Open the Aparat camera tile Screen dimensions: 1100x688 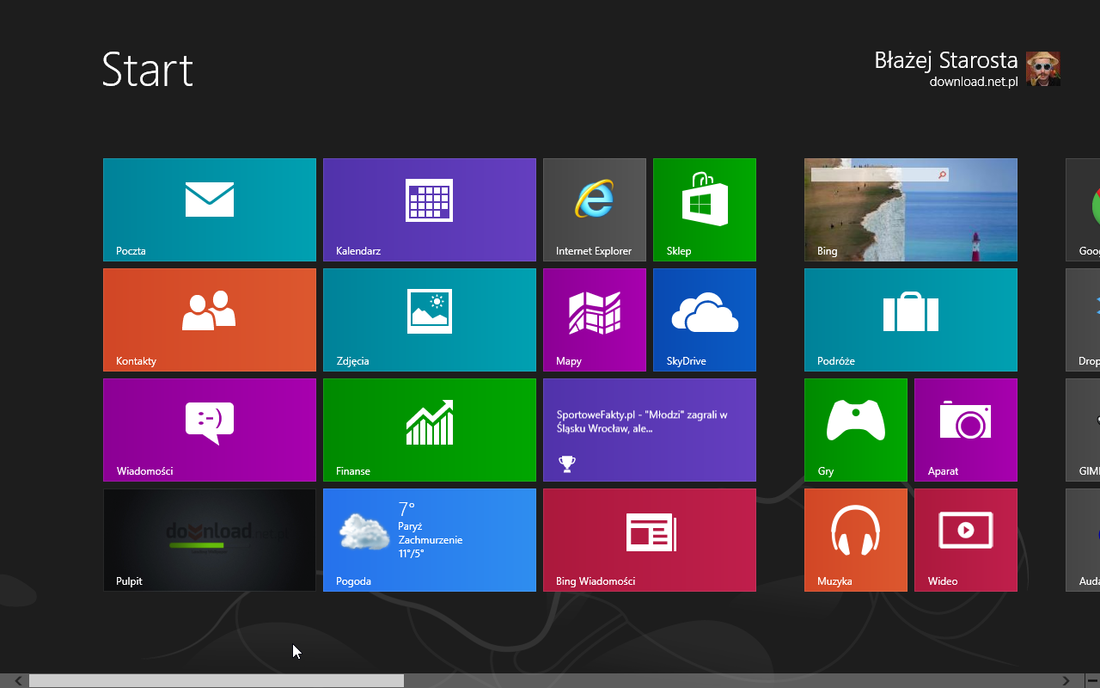click(966, 430)
